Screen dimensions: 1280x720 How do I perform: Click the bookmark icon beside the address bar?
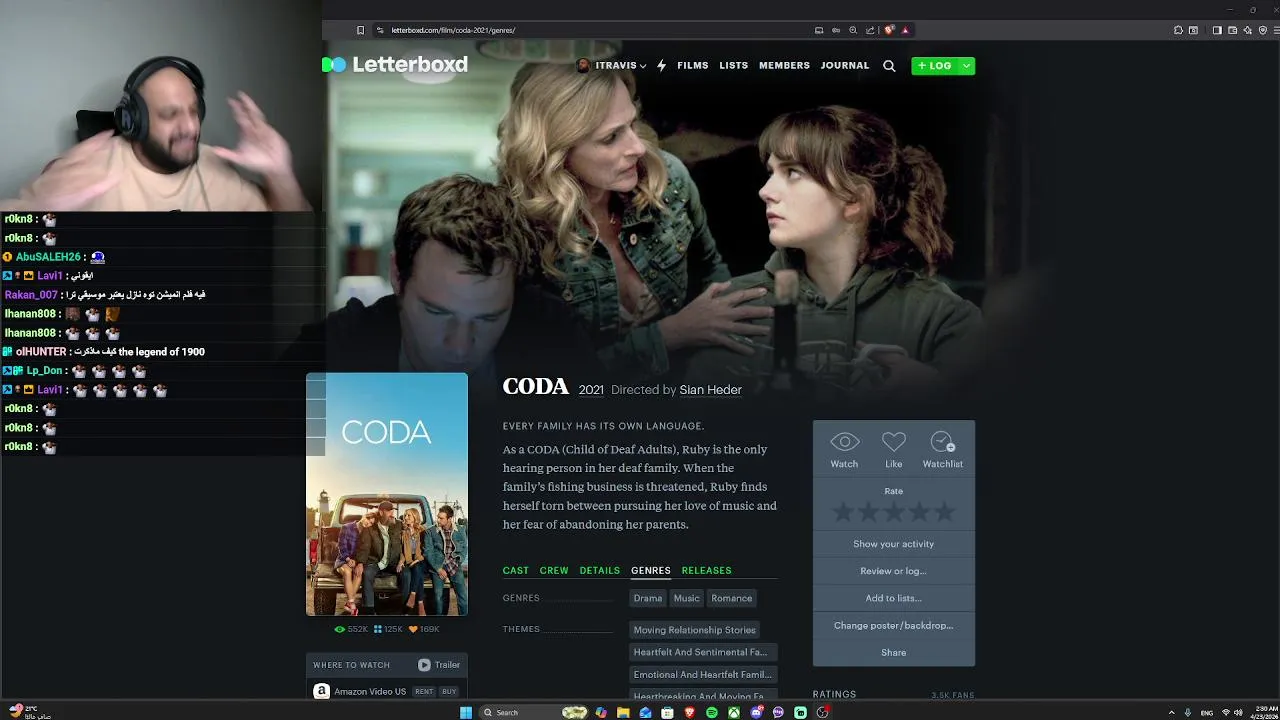pos(361,30)
